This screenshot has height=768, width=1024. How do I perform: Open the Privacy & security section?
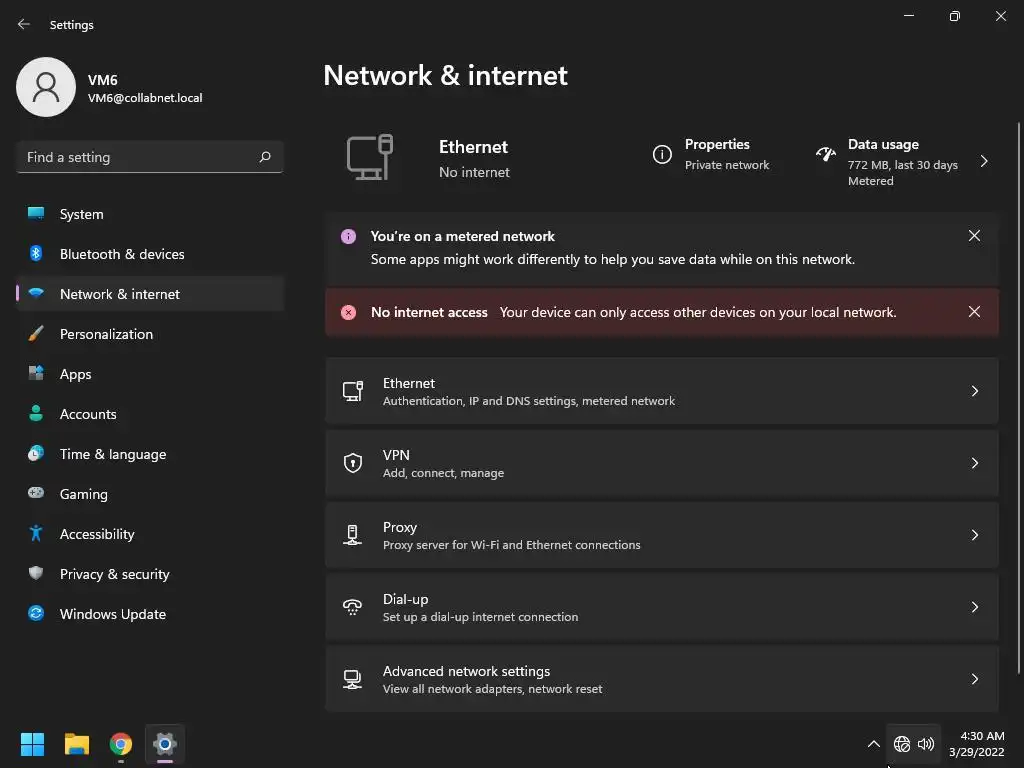point(114,574)
